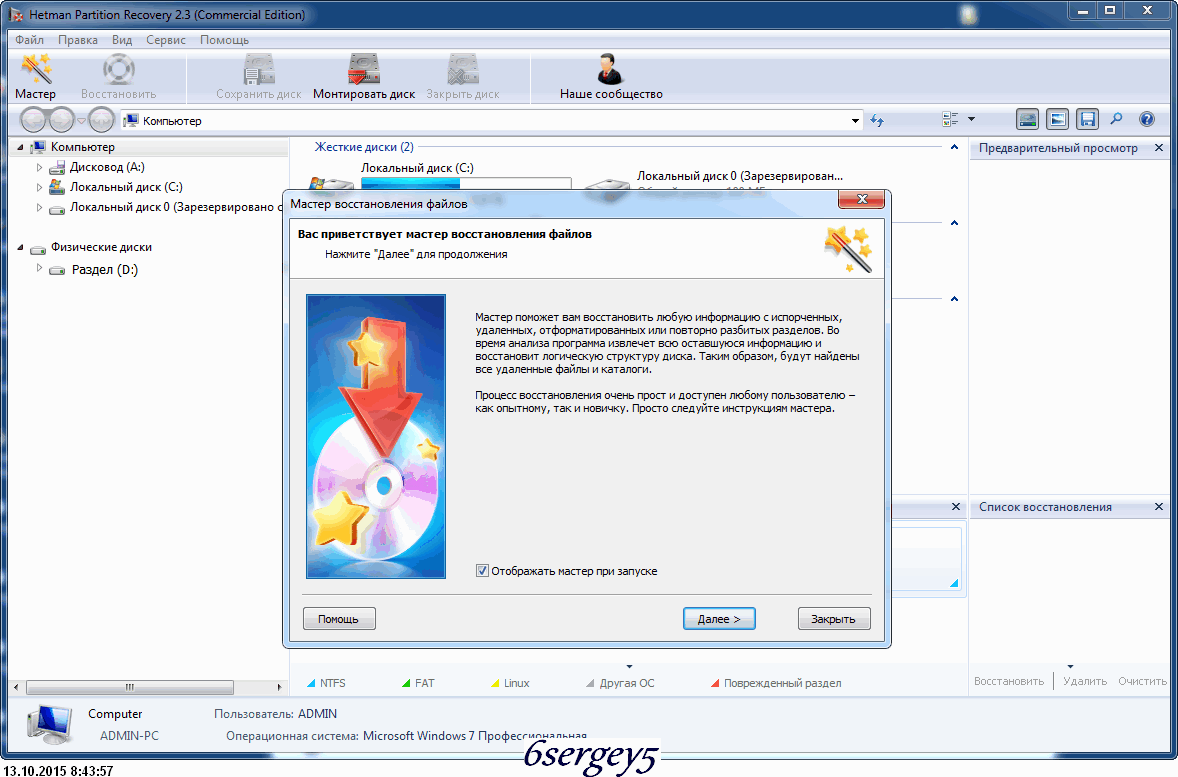This screenshot has height=777, width=1178.
Task: Click the Закрыть диск toolbar icon
Action: 463,70
